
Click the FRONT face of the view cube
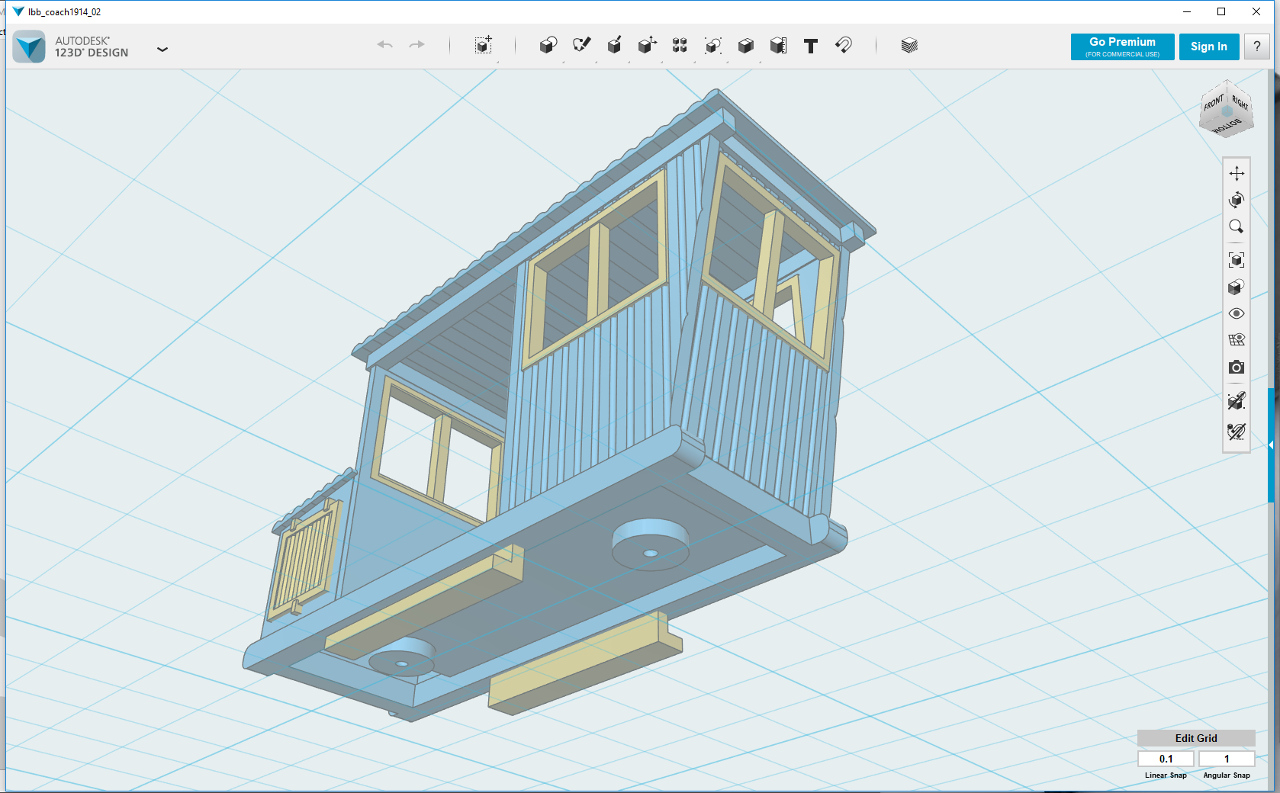click(1213, 103)
